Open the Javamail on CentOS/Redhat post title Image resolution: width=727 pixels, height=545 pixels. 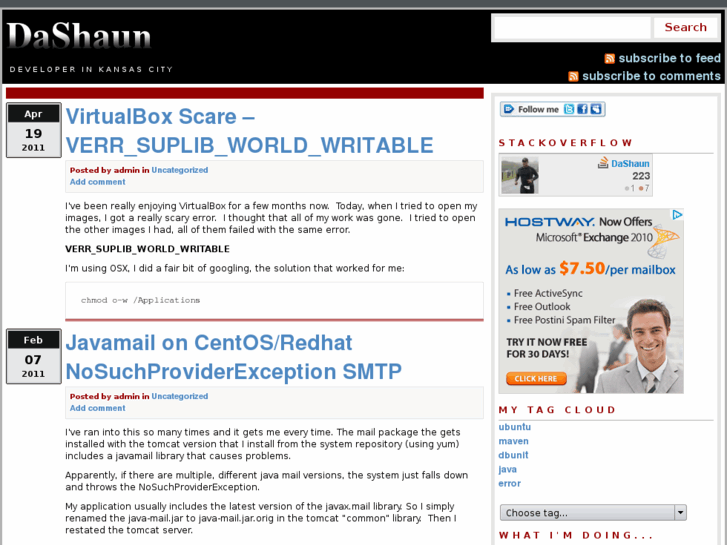tap(233, 357)
